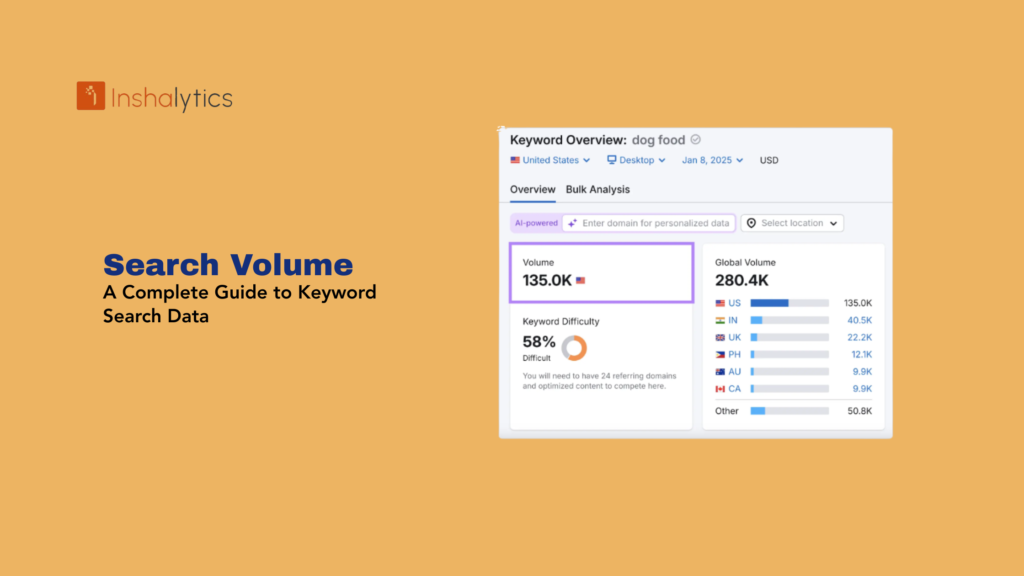Toggle the AI-powered badge
The image size is (1024, 576).
536,223
